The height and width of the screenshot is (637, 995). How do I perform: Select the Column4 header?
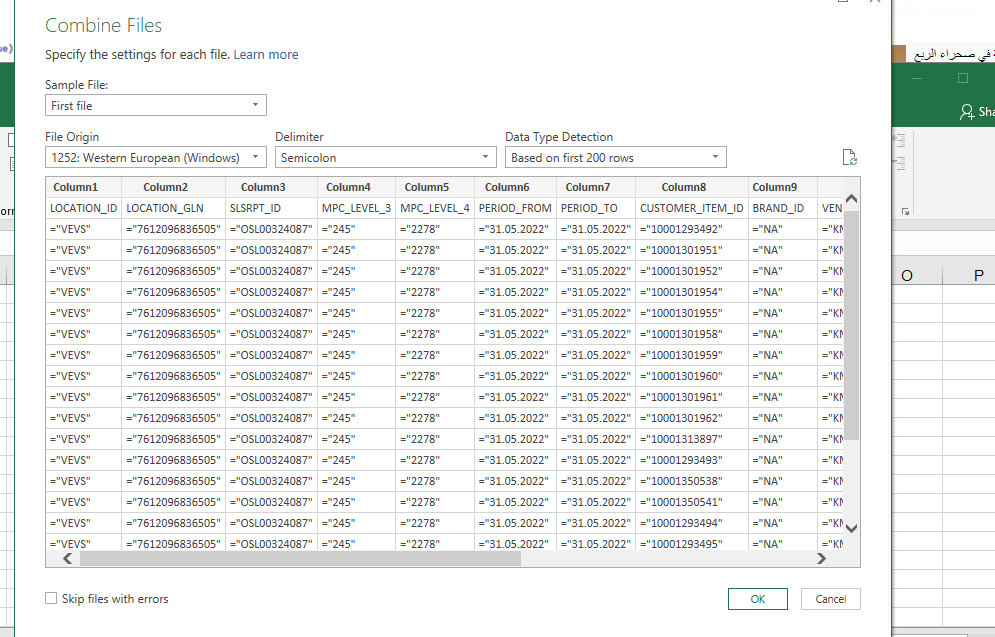[x=356, y=187]
